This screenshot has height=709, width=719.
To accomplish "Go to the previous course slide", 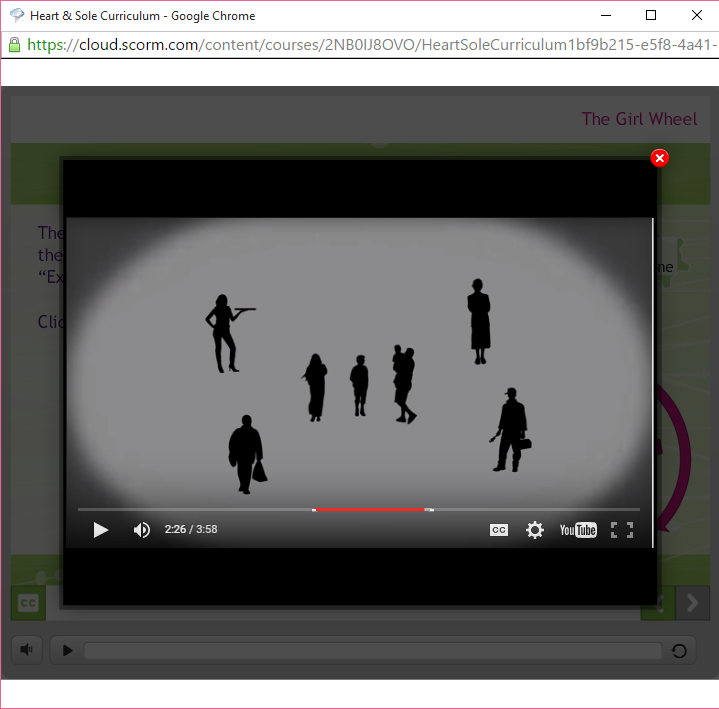I will pos(658,603).
